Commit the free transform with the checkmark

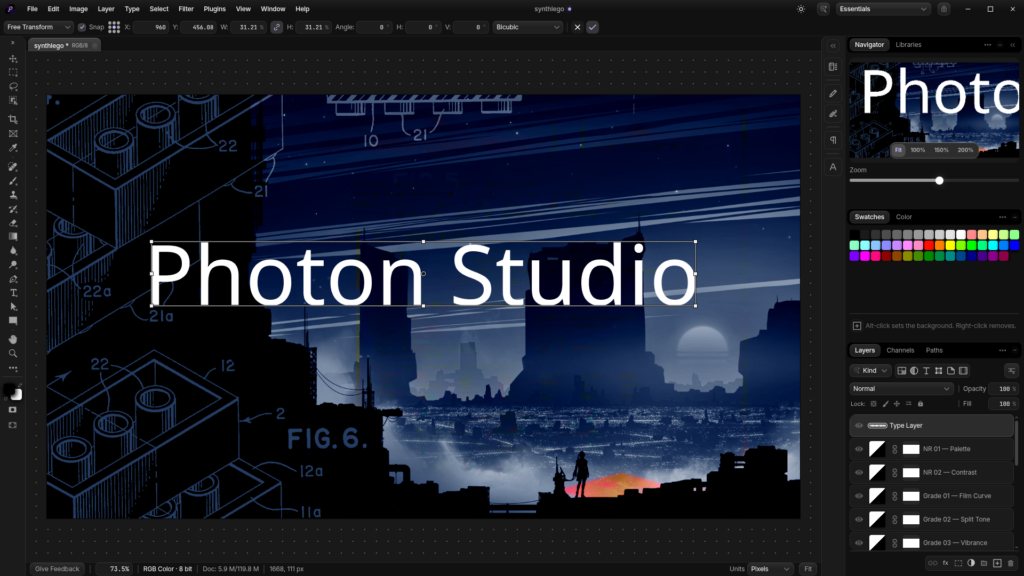tap(592, 27)
